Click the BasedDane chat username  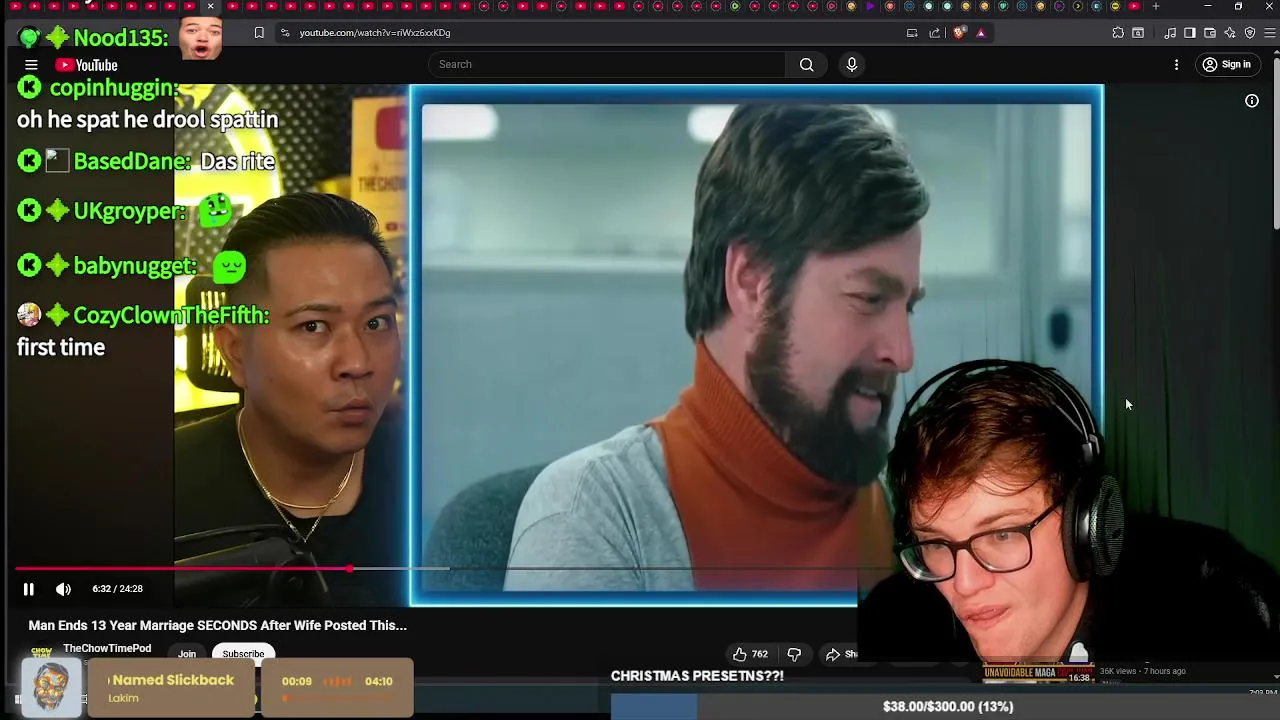[x=131, y=162]
